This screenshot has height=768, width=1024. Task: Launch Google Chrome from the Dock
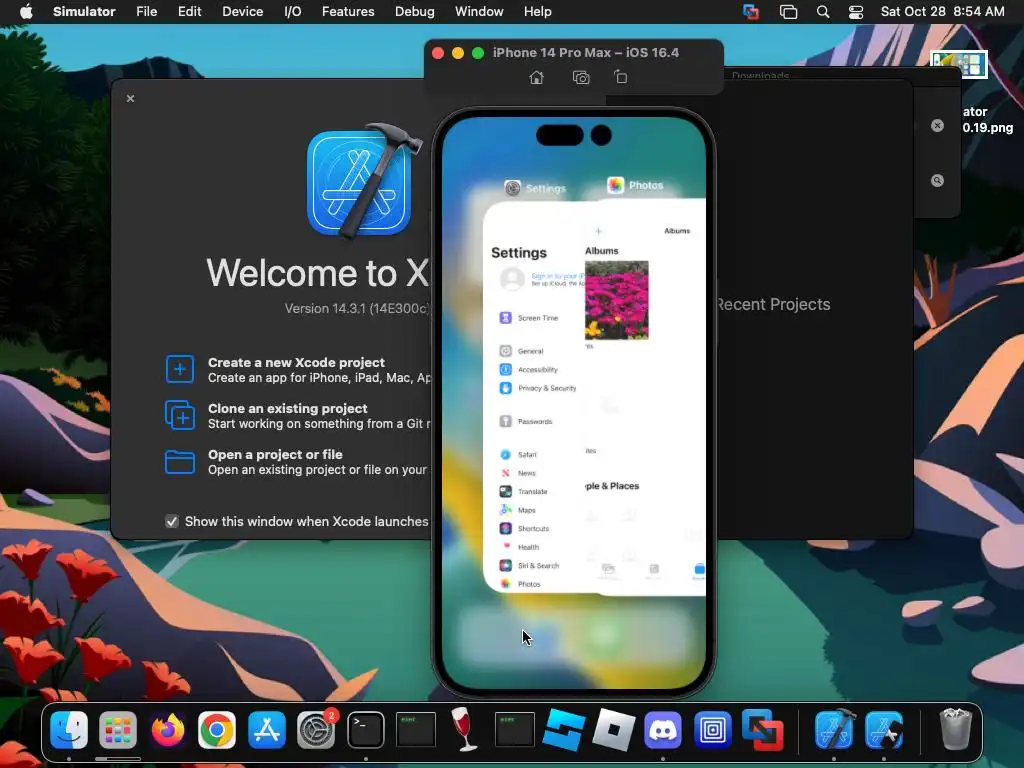pos(217,729)
